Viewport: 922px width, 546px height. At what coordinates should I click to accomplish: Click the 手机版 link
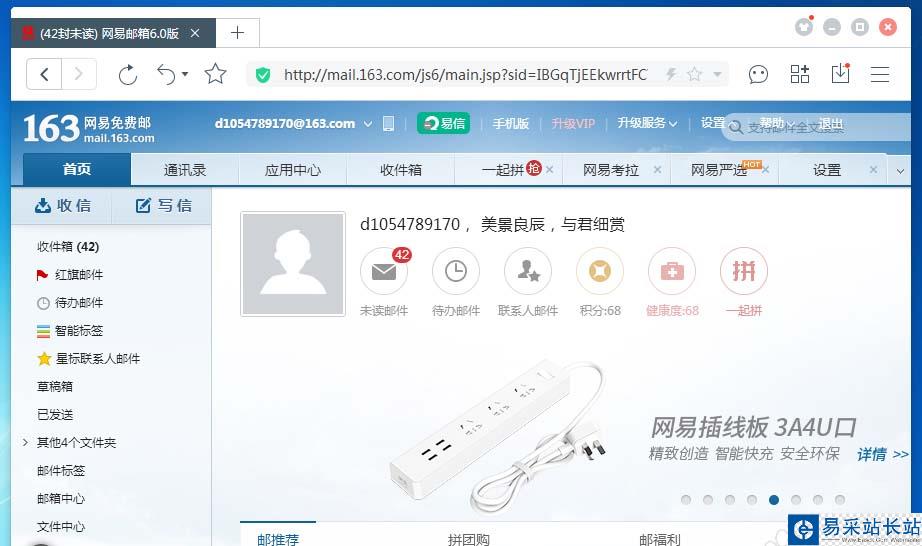510,123
